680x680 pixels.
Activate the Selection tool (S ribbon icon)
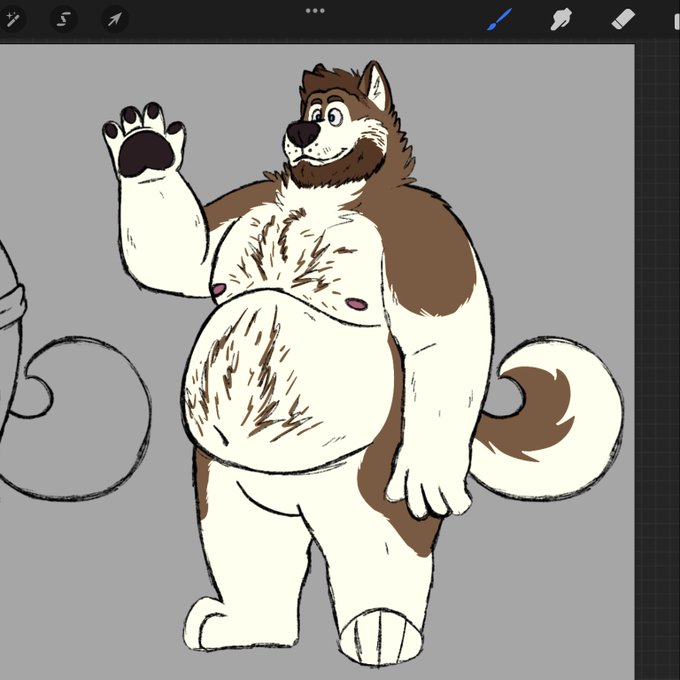click(x=64, y=19)
